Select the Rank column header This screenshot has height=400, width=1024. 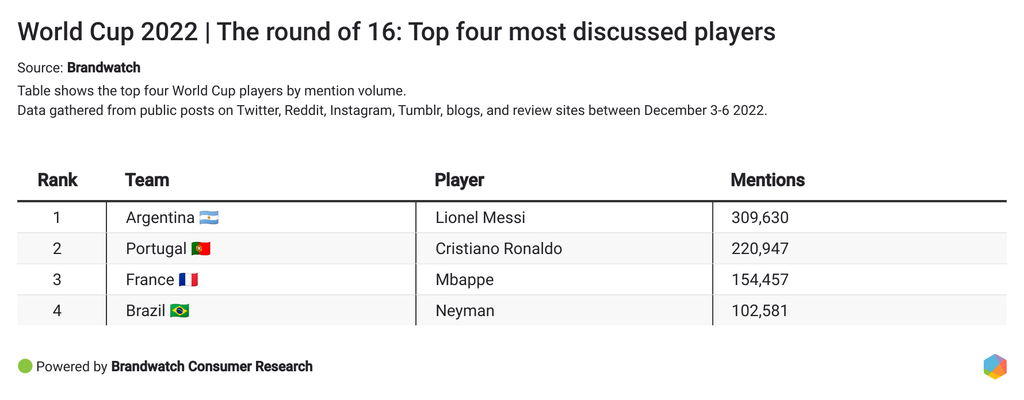point(57,180)
